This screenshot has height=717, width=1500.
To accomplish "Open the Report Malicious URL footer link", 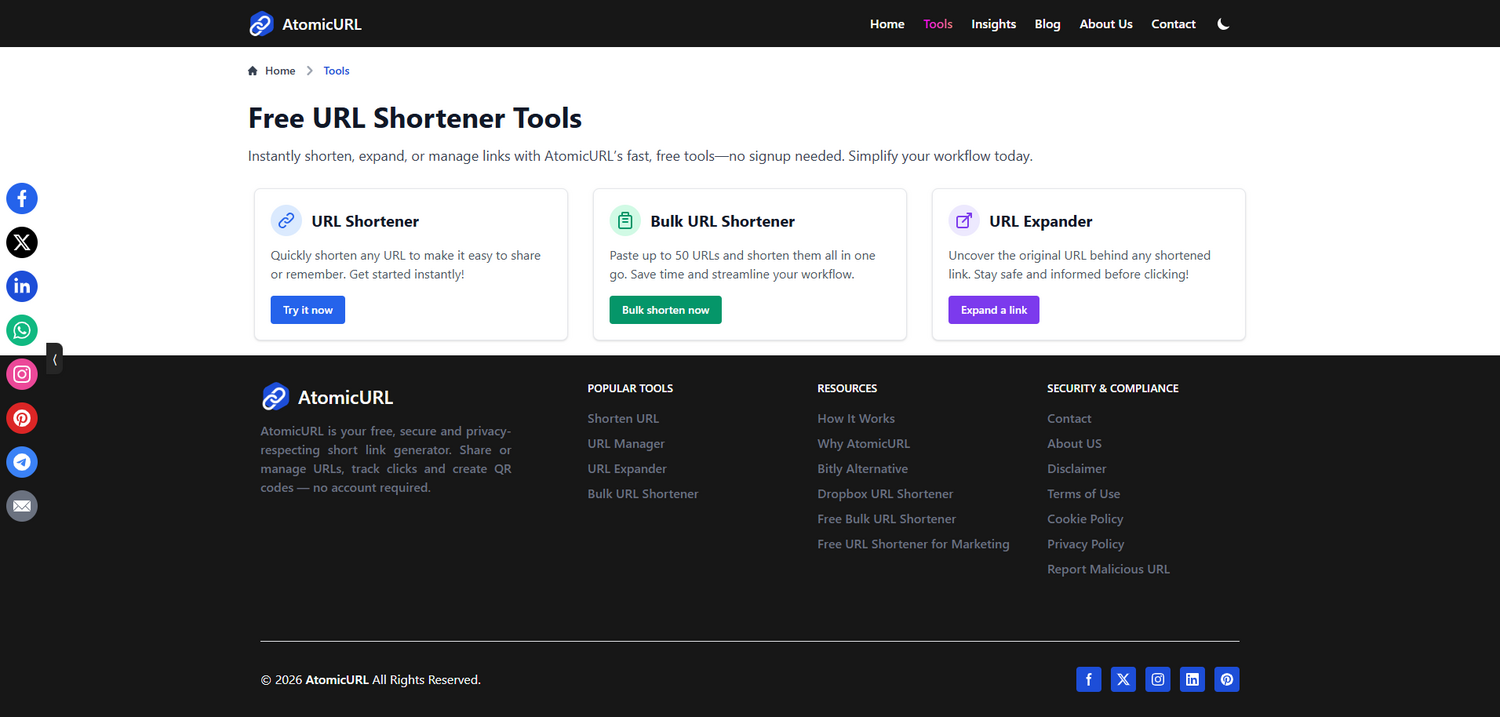I will (x=1108, y=569).
